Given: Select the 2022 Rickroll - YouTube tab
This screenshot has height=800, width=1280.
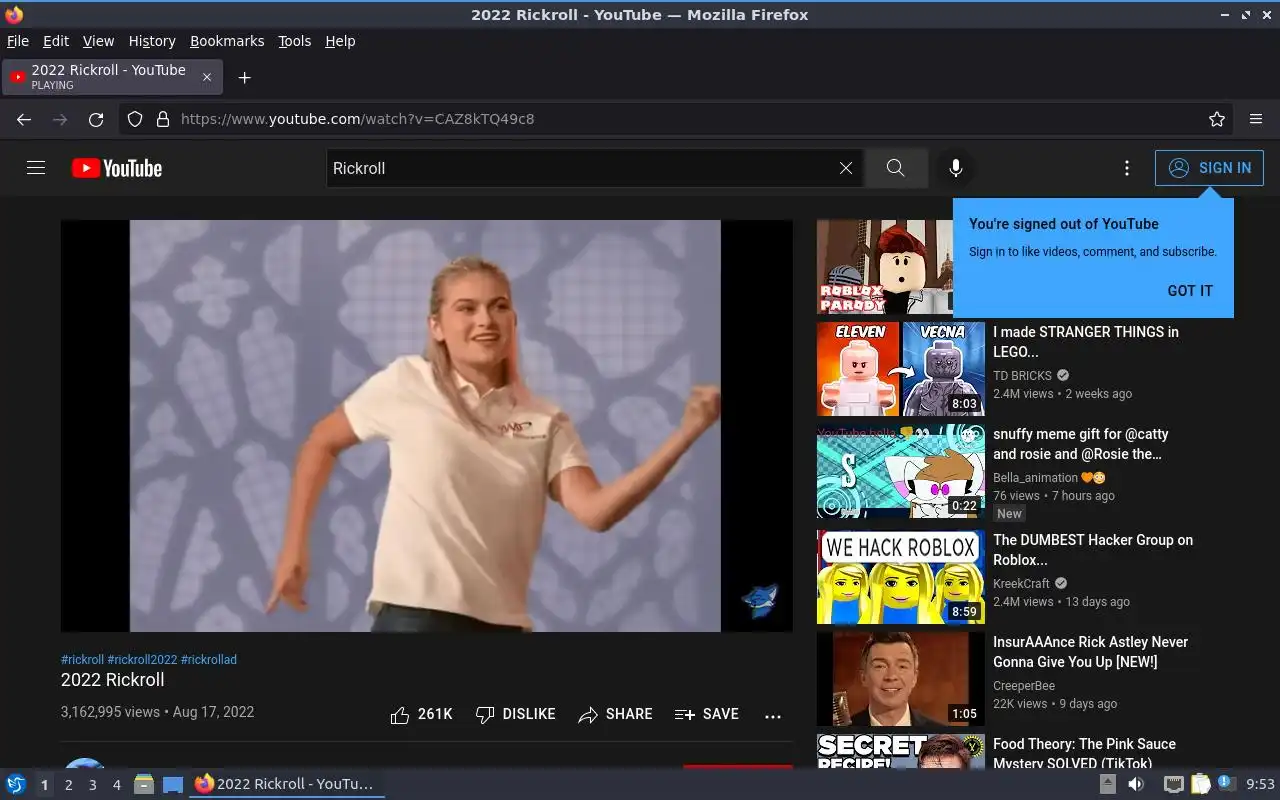Looking at the screenshot, I should [112, 77].
